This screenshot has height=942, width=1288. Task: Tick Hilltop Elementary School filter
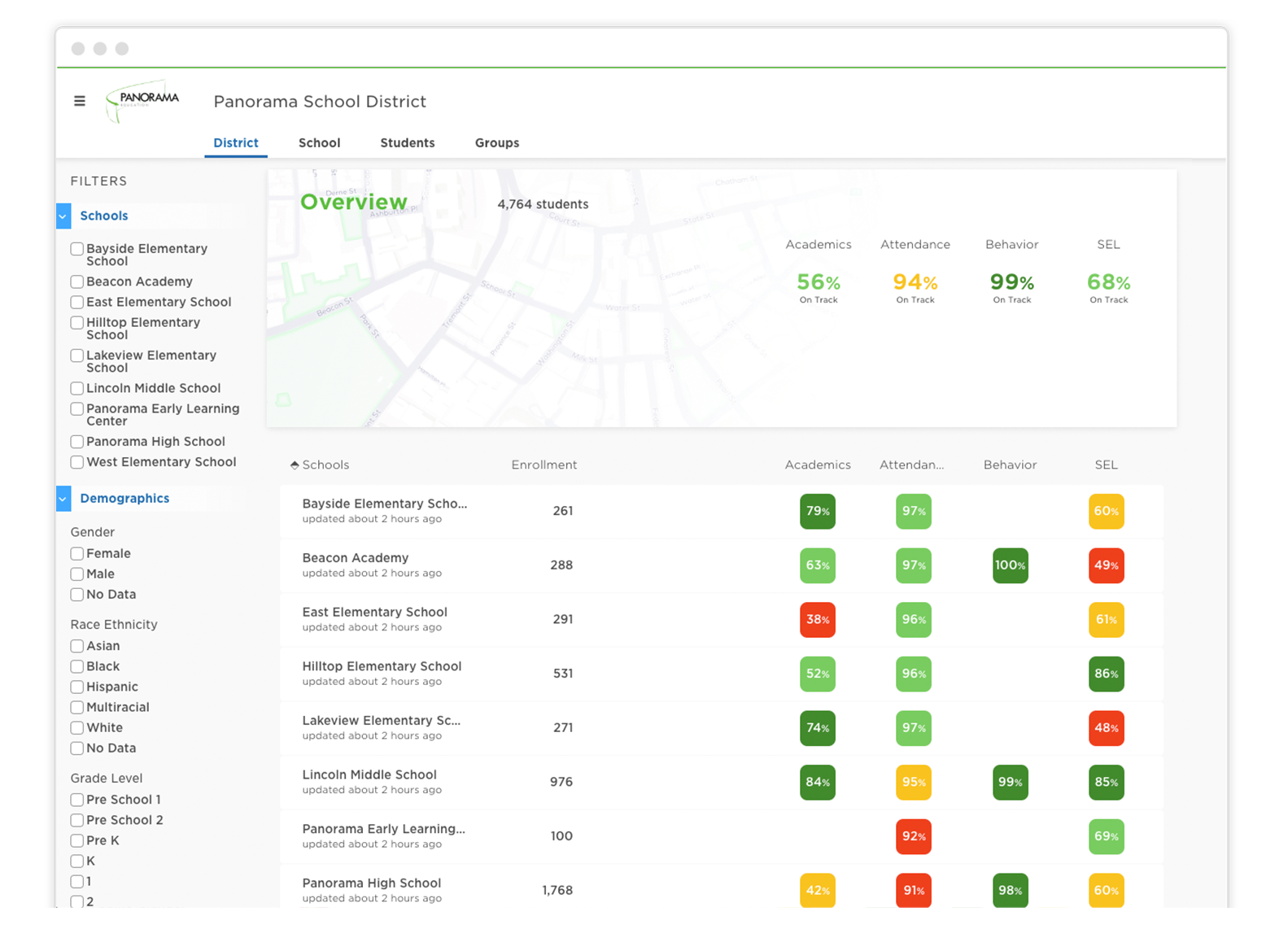coord(77,323)
